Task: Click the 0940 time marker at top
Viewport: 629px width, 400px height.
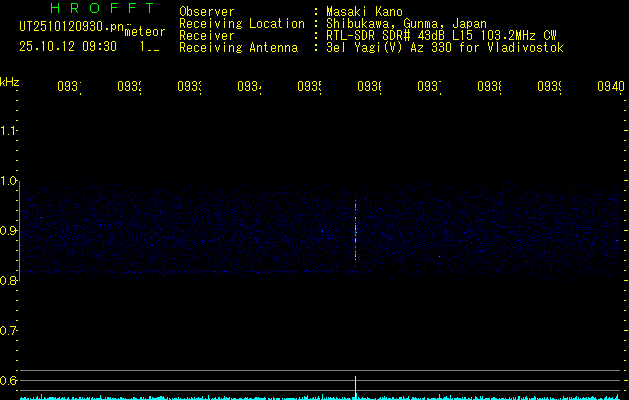Action: [x=611, y=86]
